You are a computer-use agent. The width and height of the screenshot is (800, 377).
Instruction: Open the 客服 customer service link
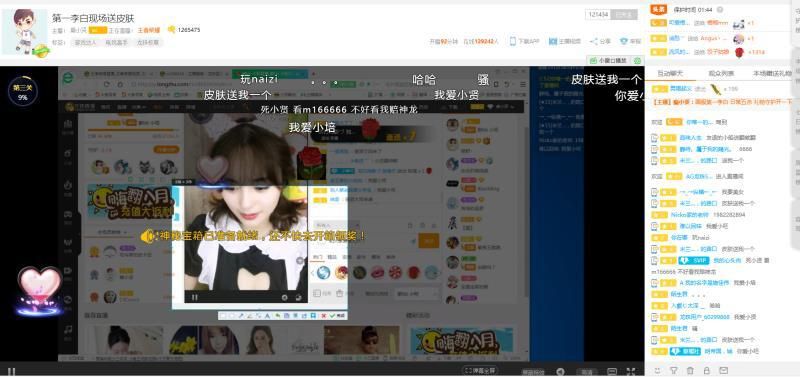click(x=631, y=41)
